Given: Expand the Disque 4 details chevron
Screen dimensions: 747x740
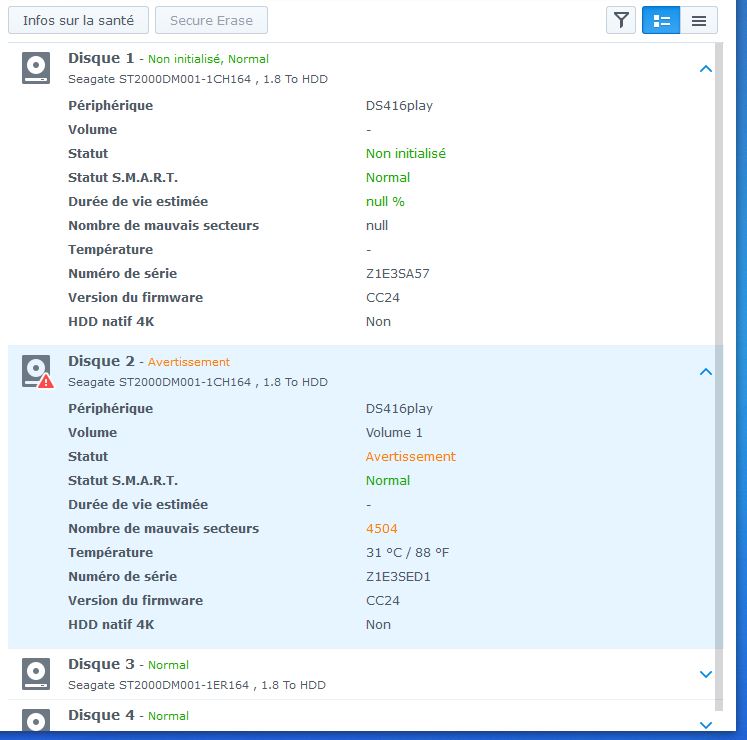Looking at the screenshot, I should click(x=706, y=725).
